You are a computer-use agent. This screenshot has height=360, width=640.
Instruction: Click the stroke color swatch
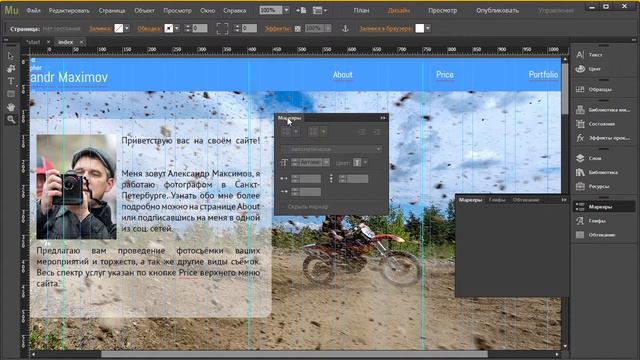coord(169,28)
